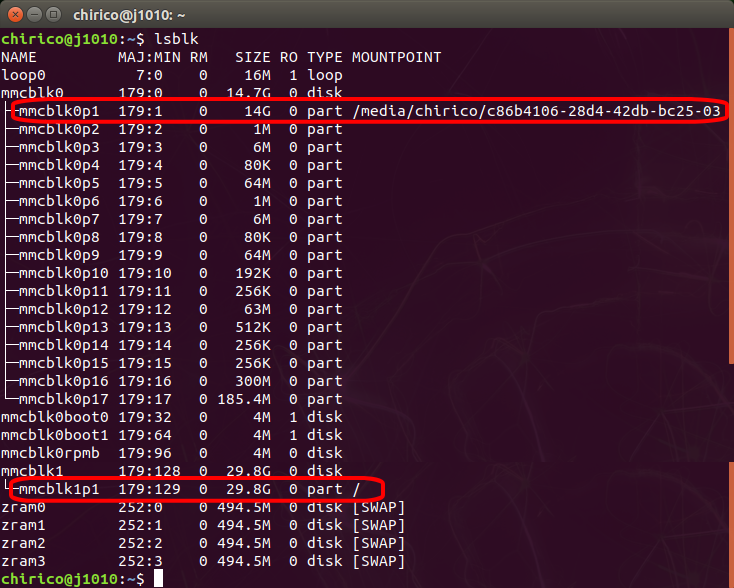Close the terminal window
Image resolution: width=734 pixels, height=588 pixels.
(13, 15)
